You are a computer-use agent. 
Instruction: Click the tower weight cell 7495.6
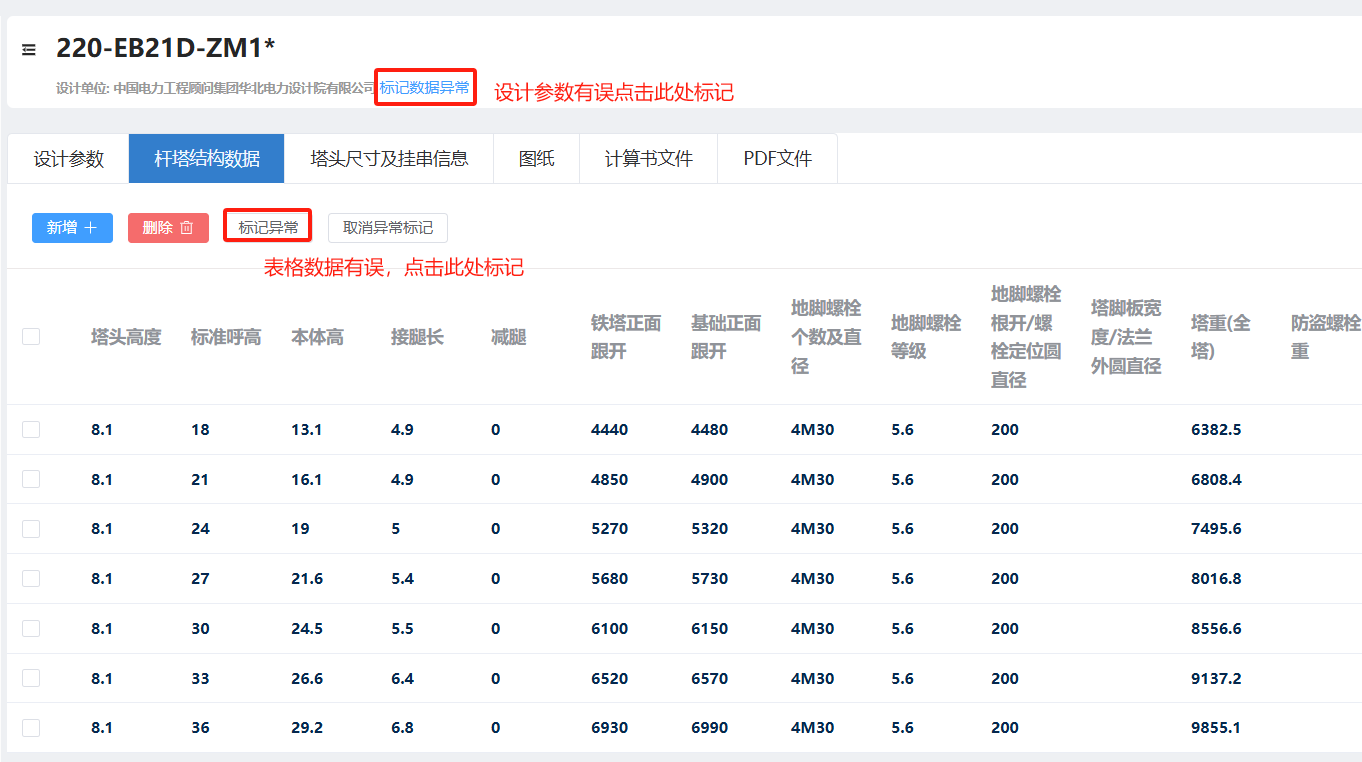(1216, 529)
